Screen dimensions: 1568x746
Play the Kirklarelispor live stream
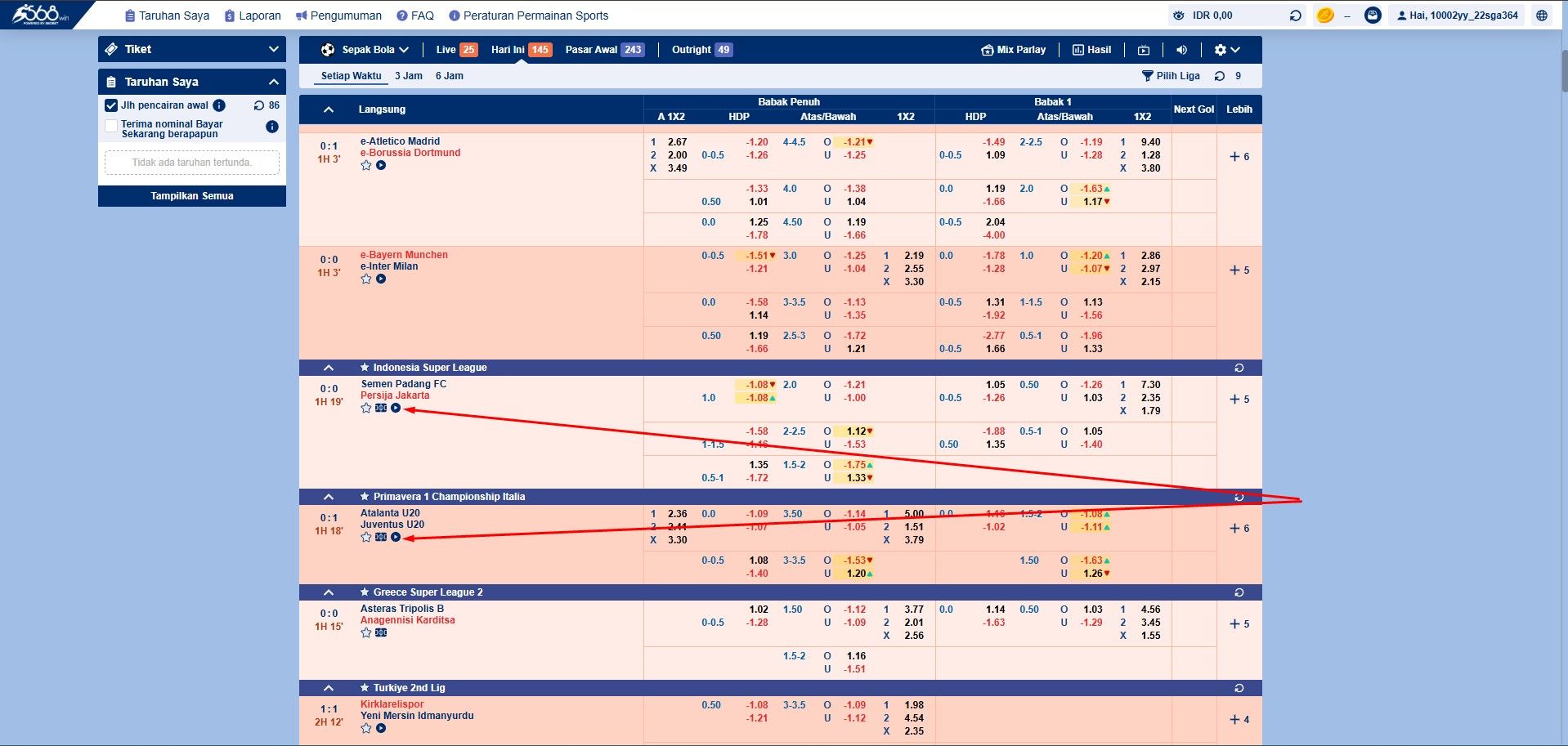(x=381, y=728)
